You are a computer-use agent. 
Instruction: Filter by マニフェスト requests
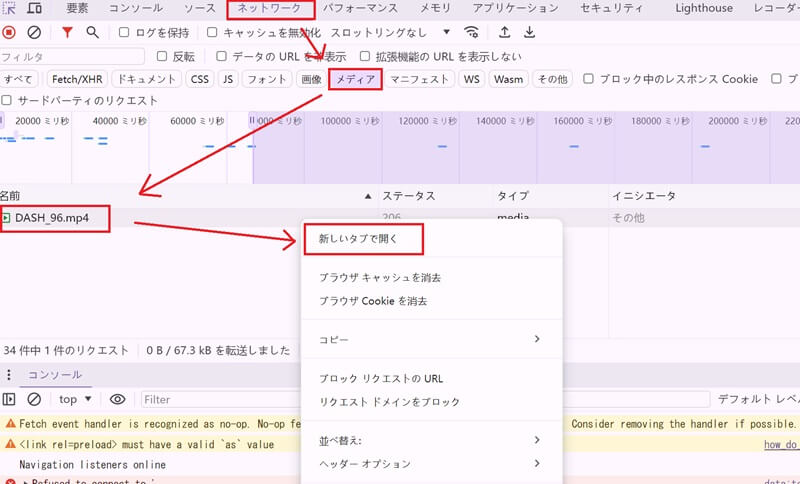[x=419, y=79]
